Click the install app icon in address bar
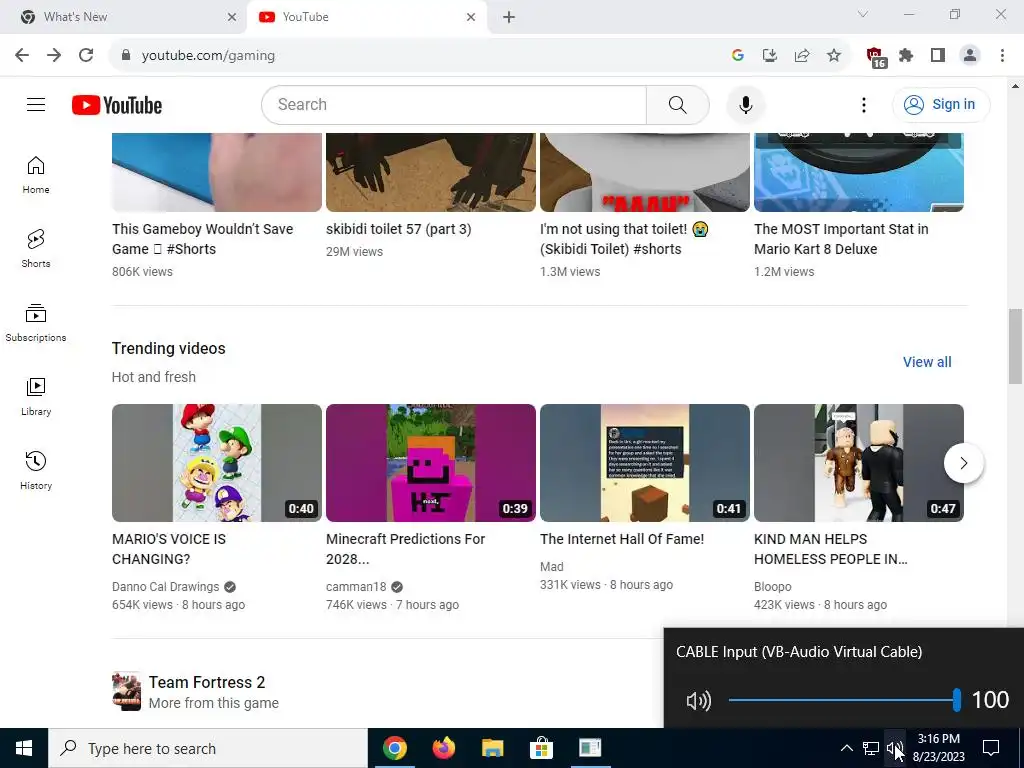1024x768 pixels. tap(770, 56)
